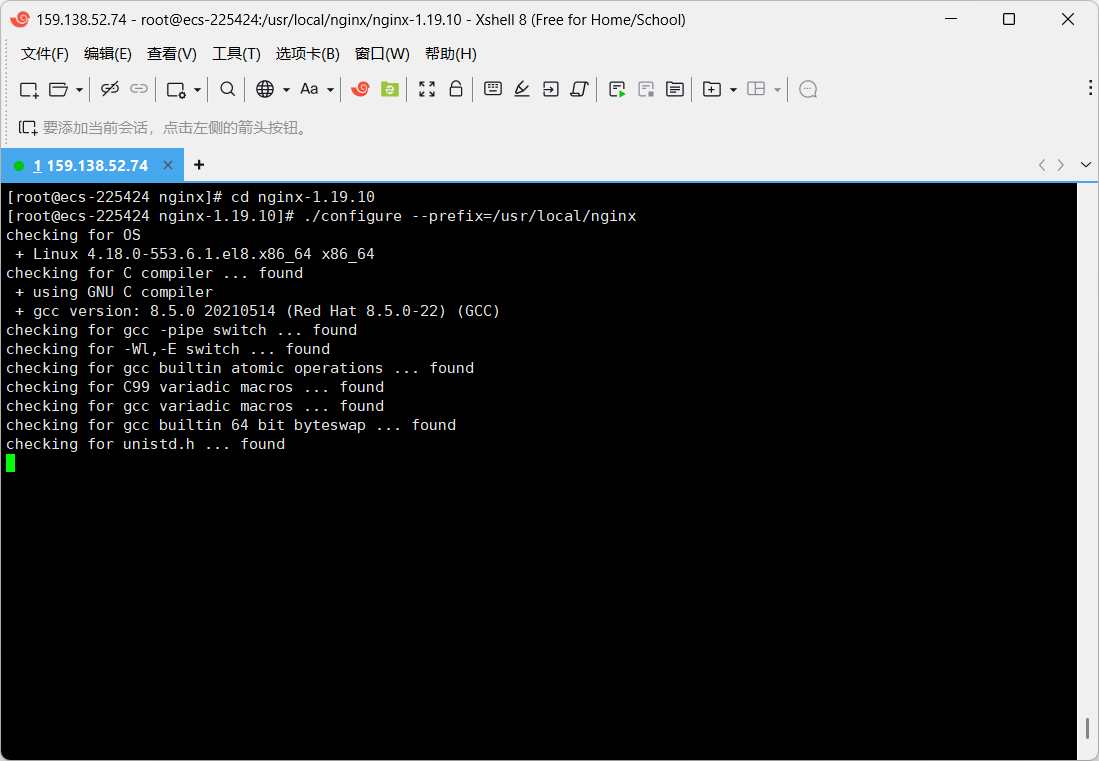Viewport: 1099px width, 761px height.
Task: Click the green terminal cursor block
Action: (11, 462)
